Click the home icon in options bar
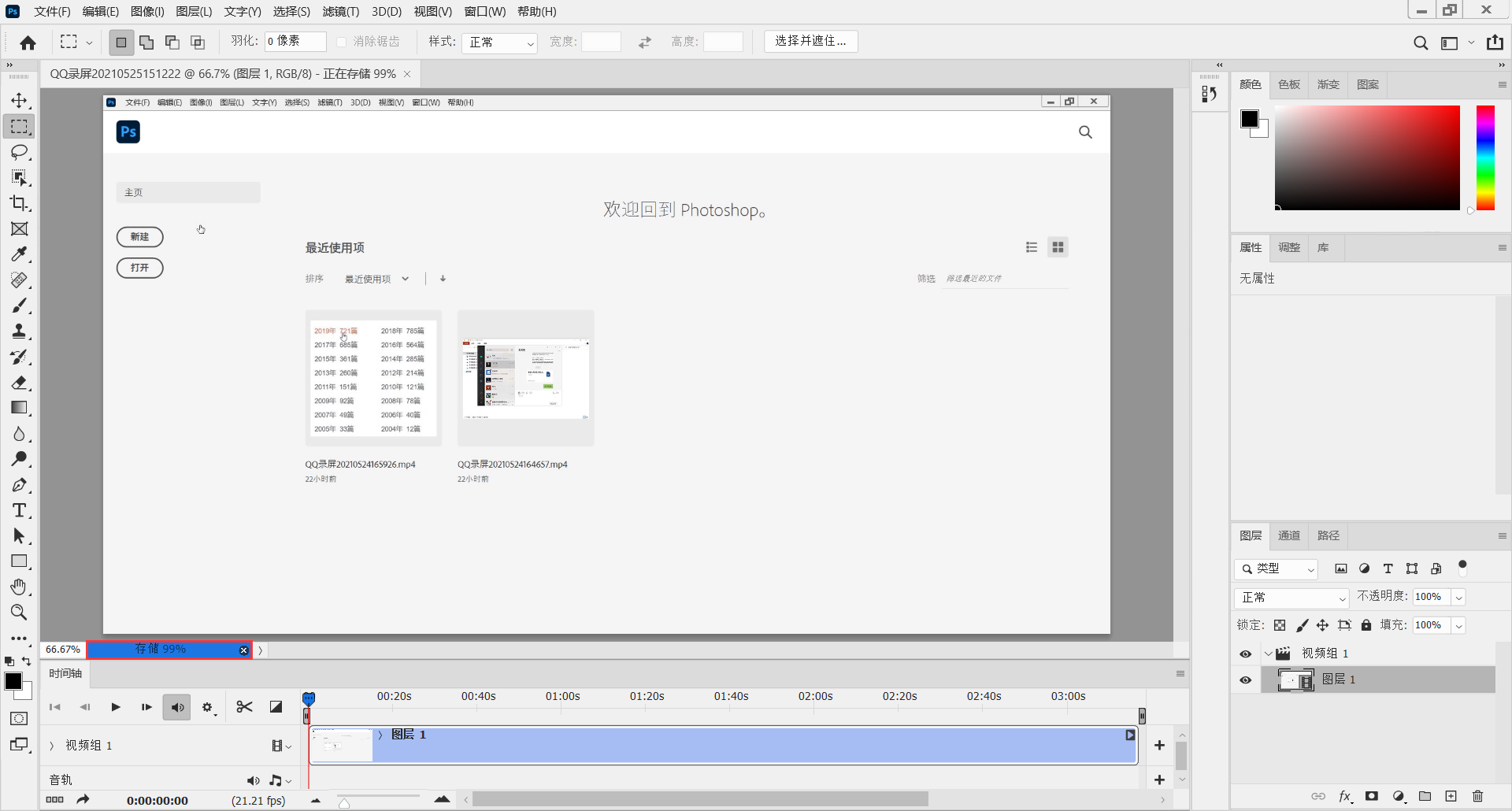Image resolution: width=1512 pixels, height=811 pixels. point(28,43)
